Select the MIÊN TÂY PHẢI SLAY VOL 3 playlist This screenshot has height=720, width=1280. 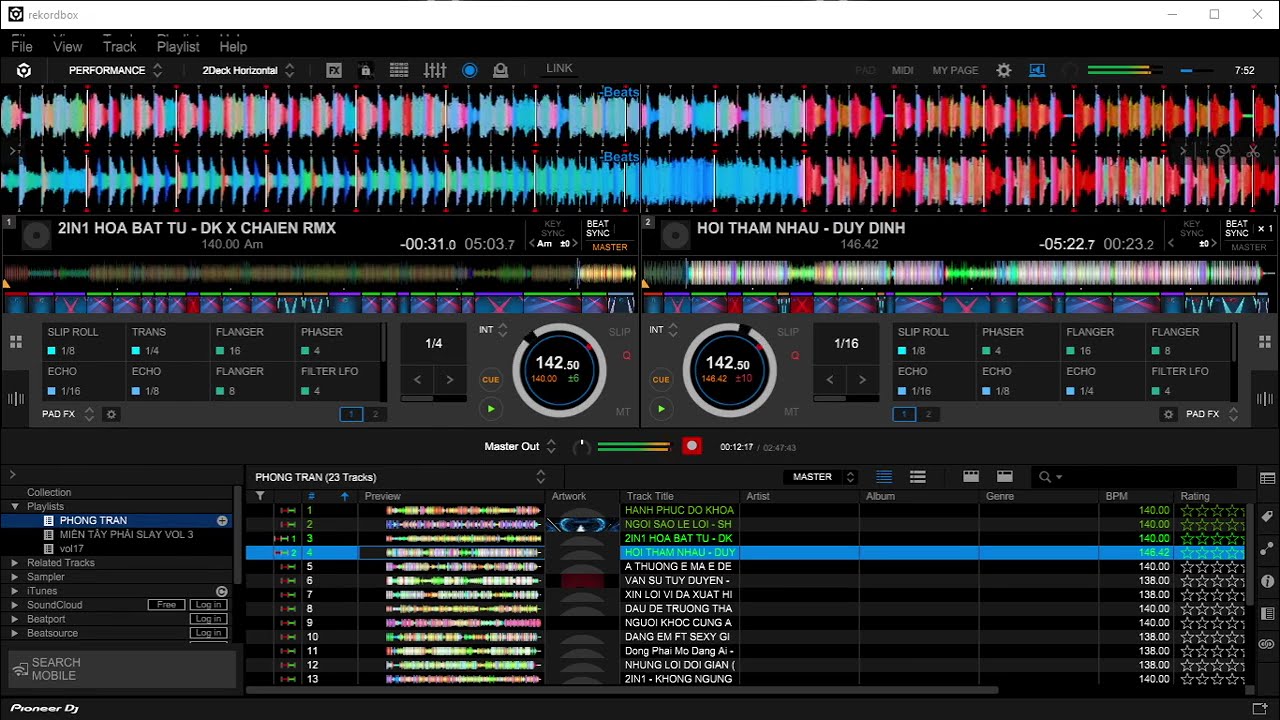point(126,535)
